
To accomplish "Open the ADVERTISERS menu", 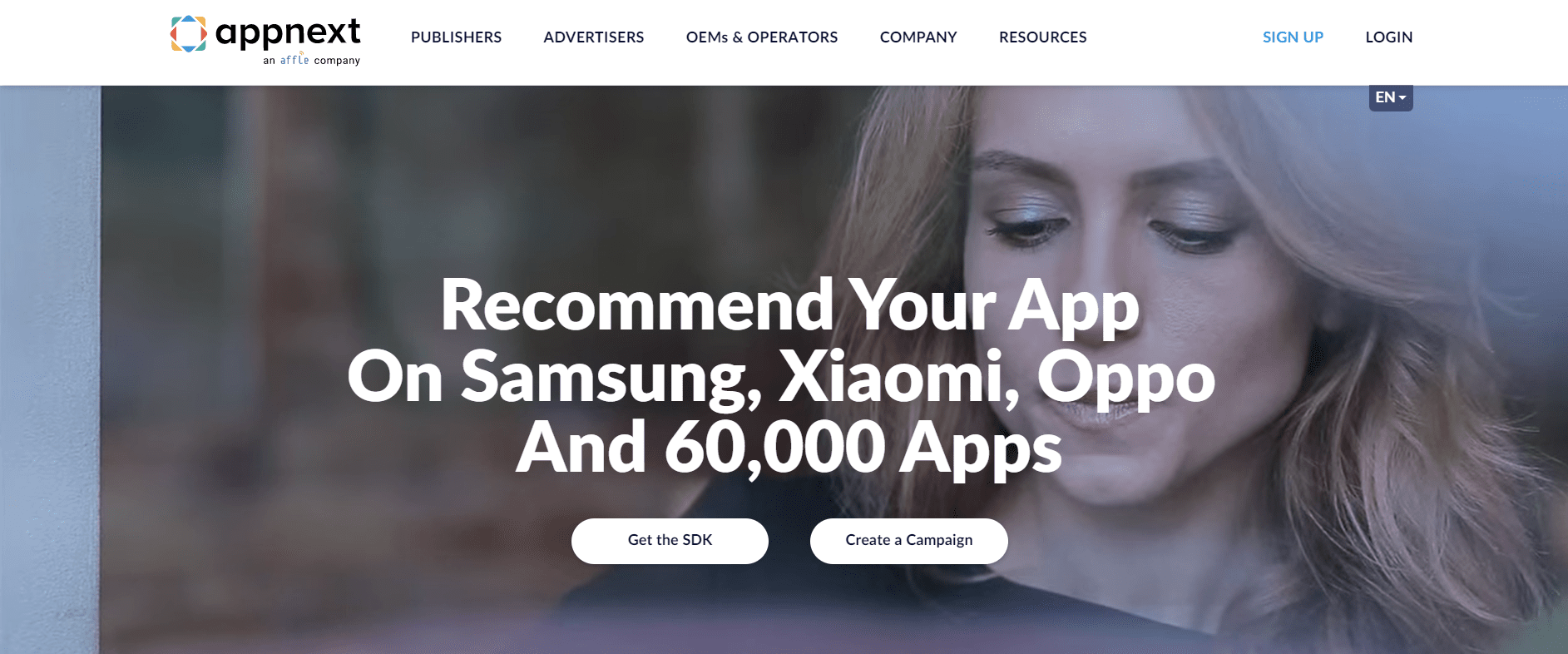I will 594,37.
